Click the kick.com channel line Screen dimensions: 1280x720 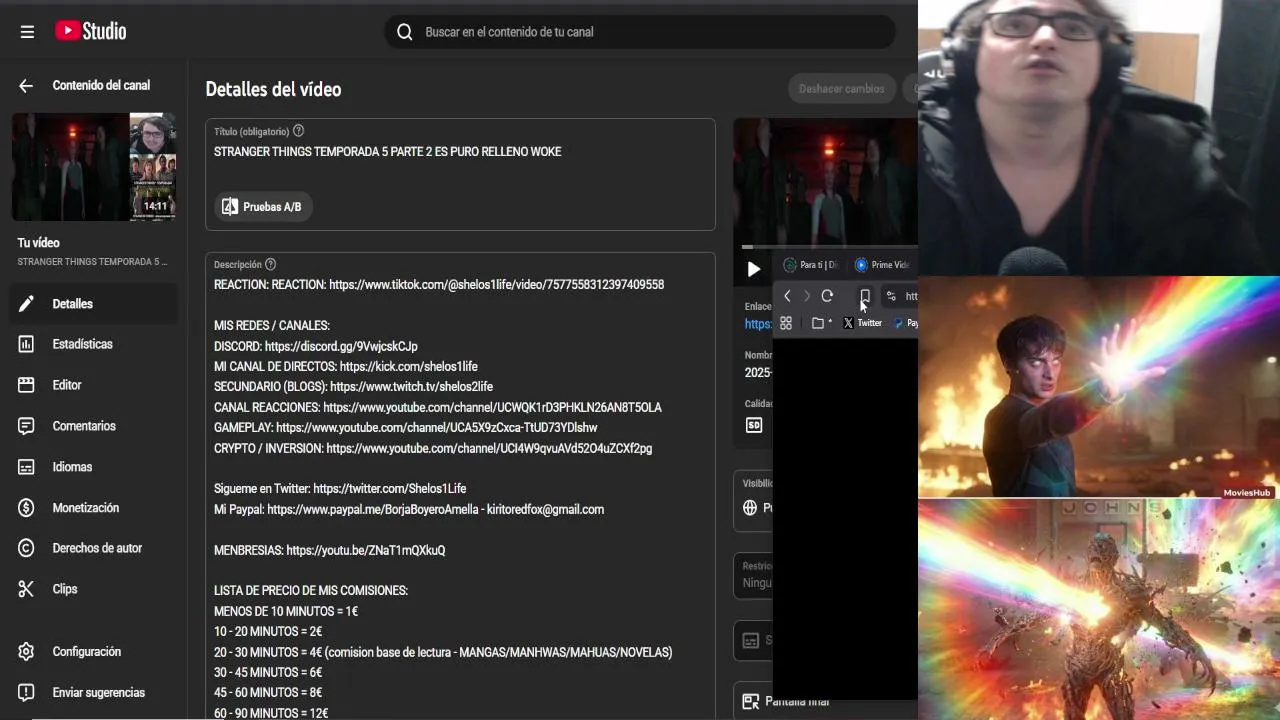pyautogui.click(x=346, y=367)
